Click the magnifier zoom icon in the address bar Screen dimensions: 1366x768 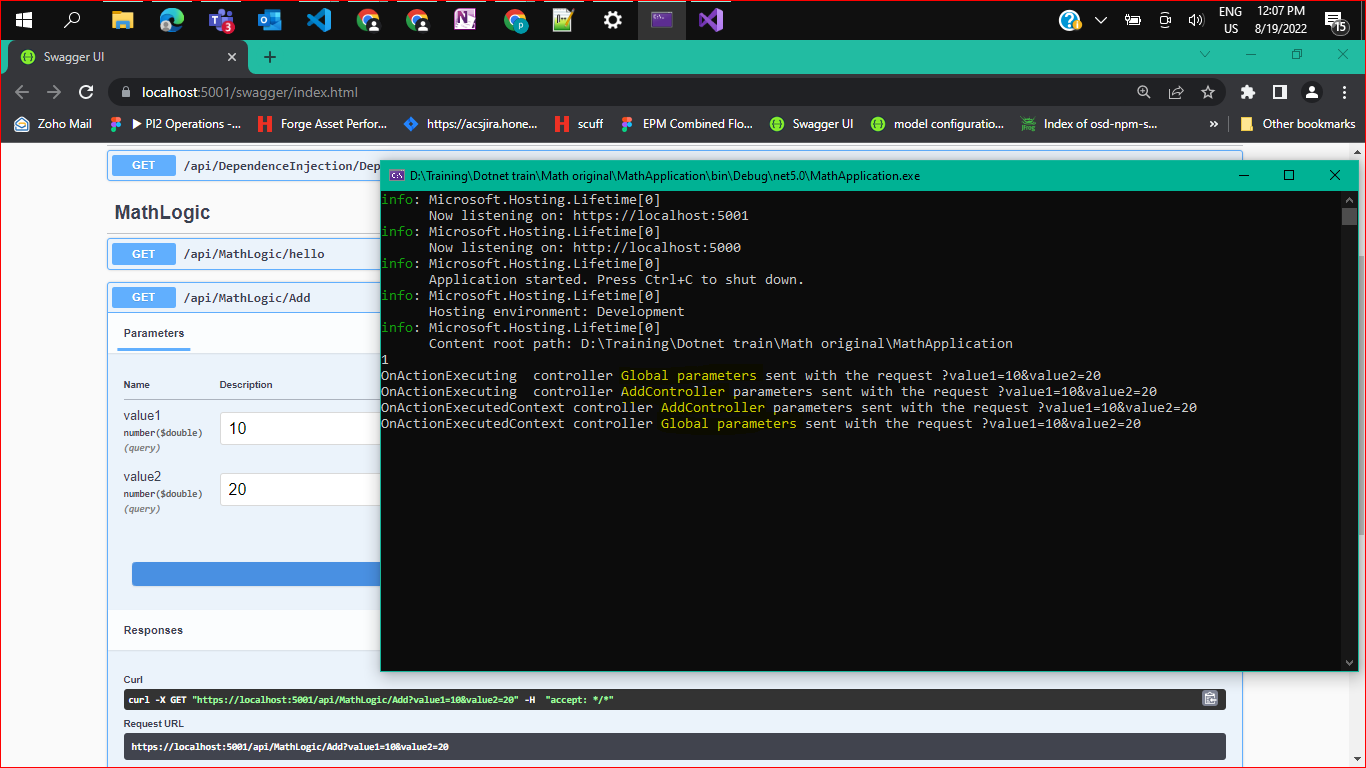(x=1143, y=91)
